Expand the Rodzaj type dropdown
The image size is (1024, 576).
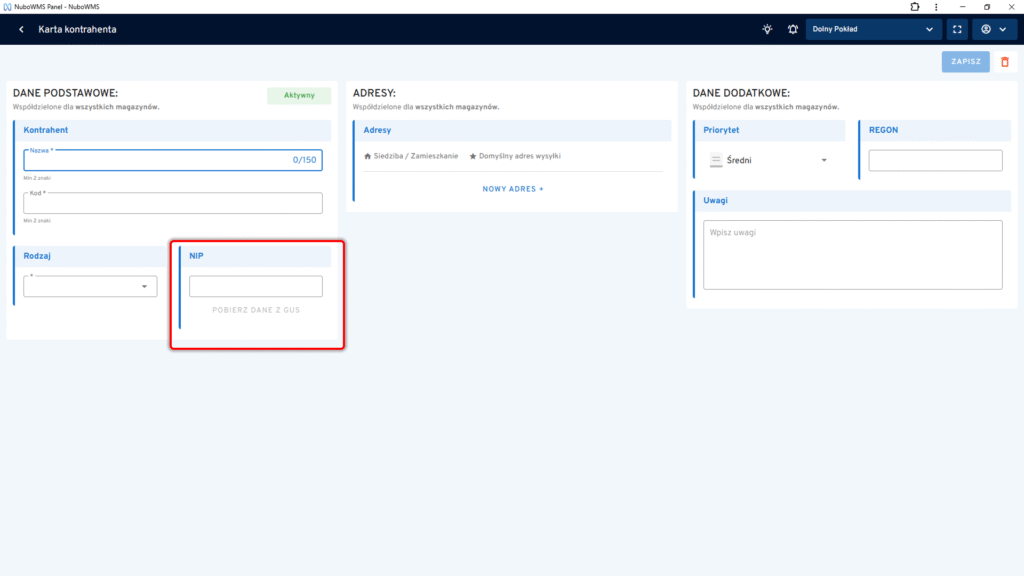[x=90, y=287]
